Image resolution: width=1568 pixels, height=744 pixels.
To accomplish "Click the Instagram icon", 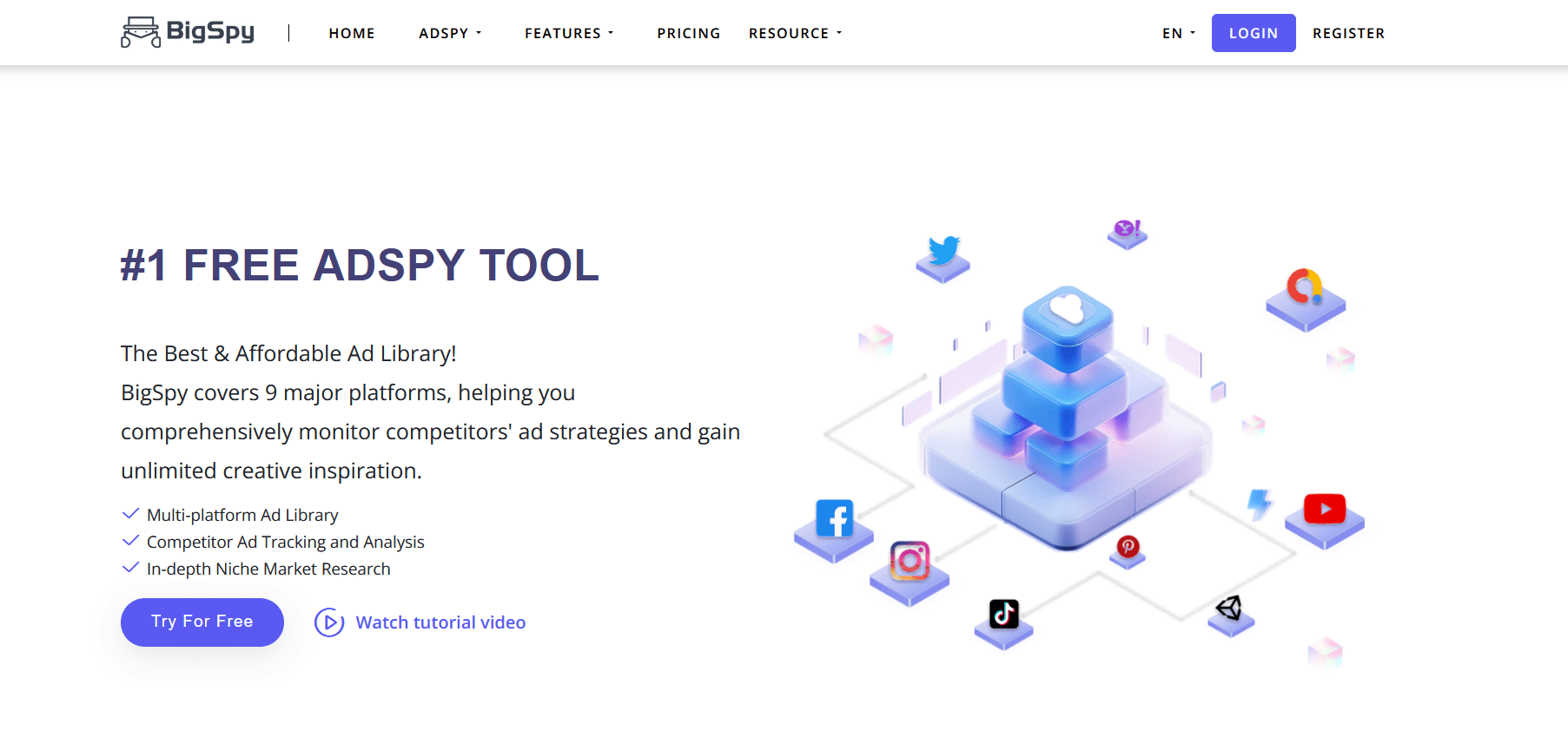I will (x=910, y=561).
